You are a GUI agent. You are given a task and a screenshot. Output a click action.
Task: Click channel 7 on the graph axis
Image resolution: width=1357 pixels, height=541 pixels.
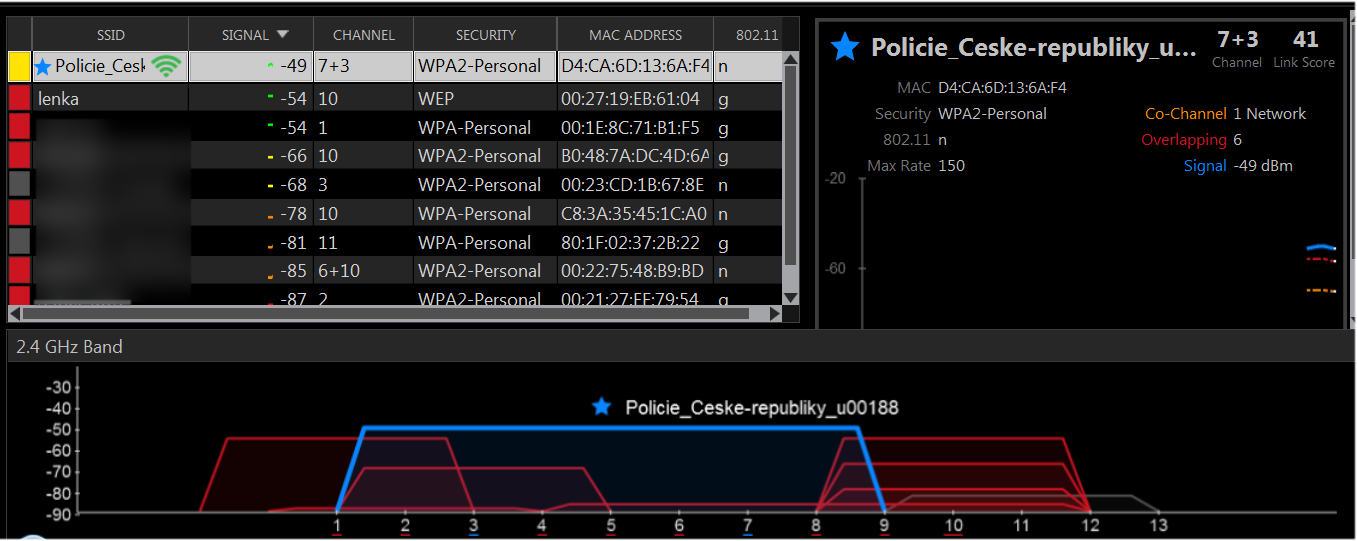tap(747, 525)
